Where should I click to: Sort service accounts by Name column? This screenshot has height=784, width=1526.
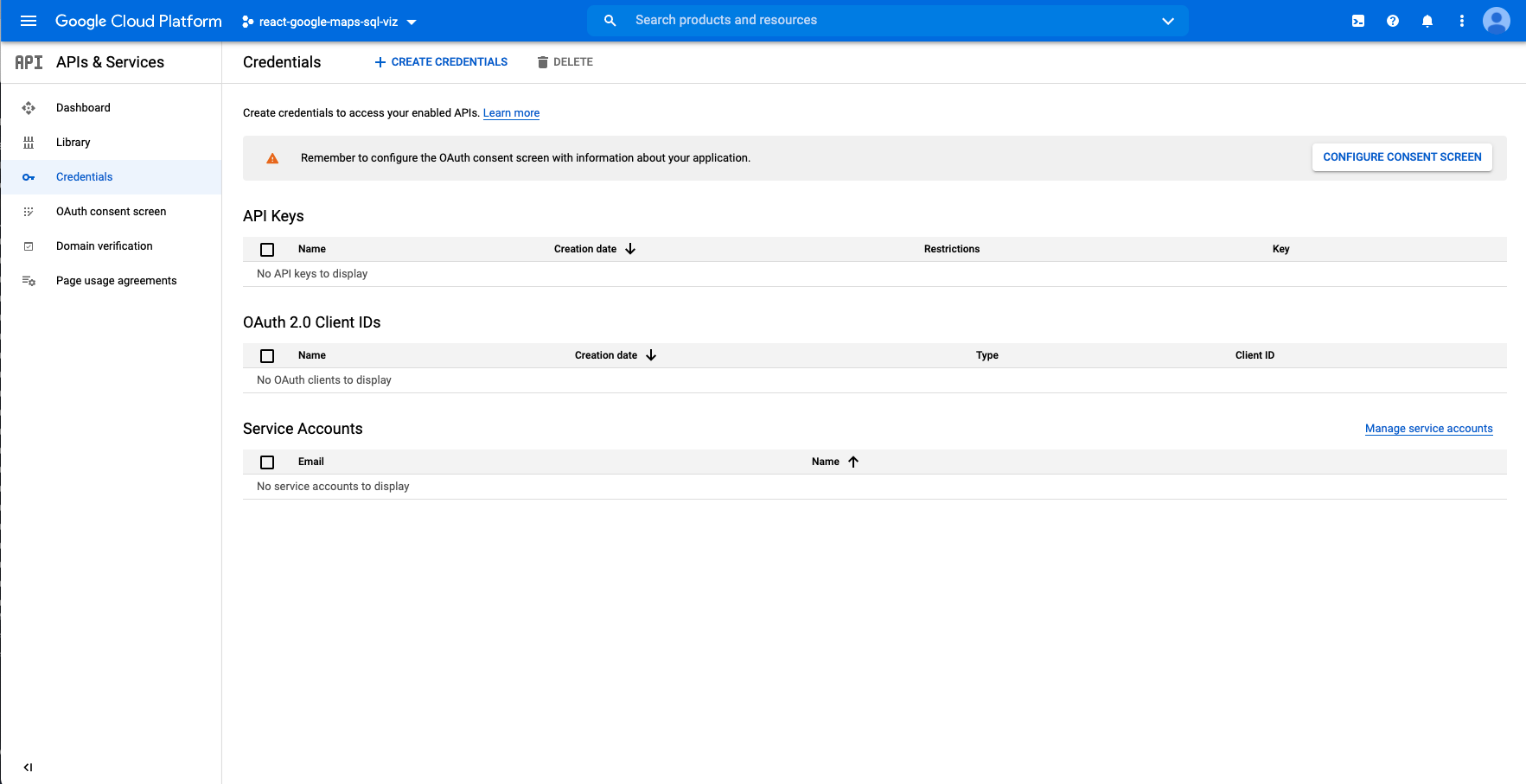tap(826, 462)
